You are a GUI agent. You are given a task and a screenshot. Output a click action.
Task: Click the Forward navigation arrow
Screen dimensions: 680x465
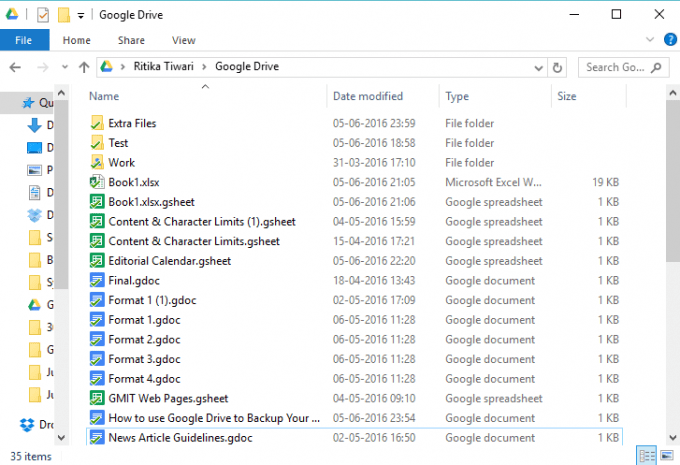42,67
